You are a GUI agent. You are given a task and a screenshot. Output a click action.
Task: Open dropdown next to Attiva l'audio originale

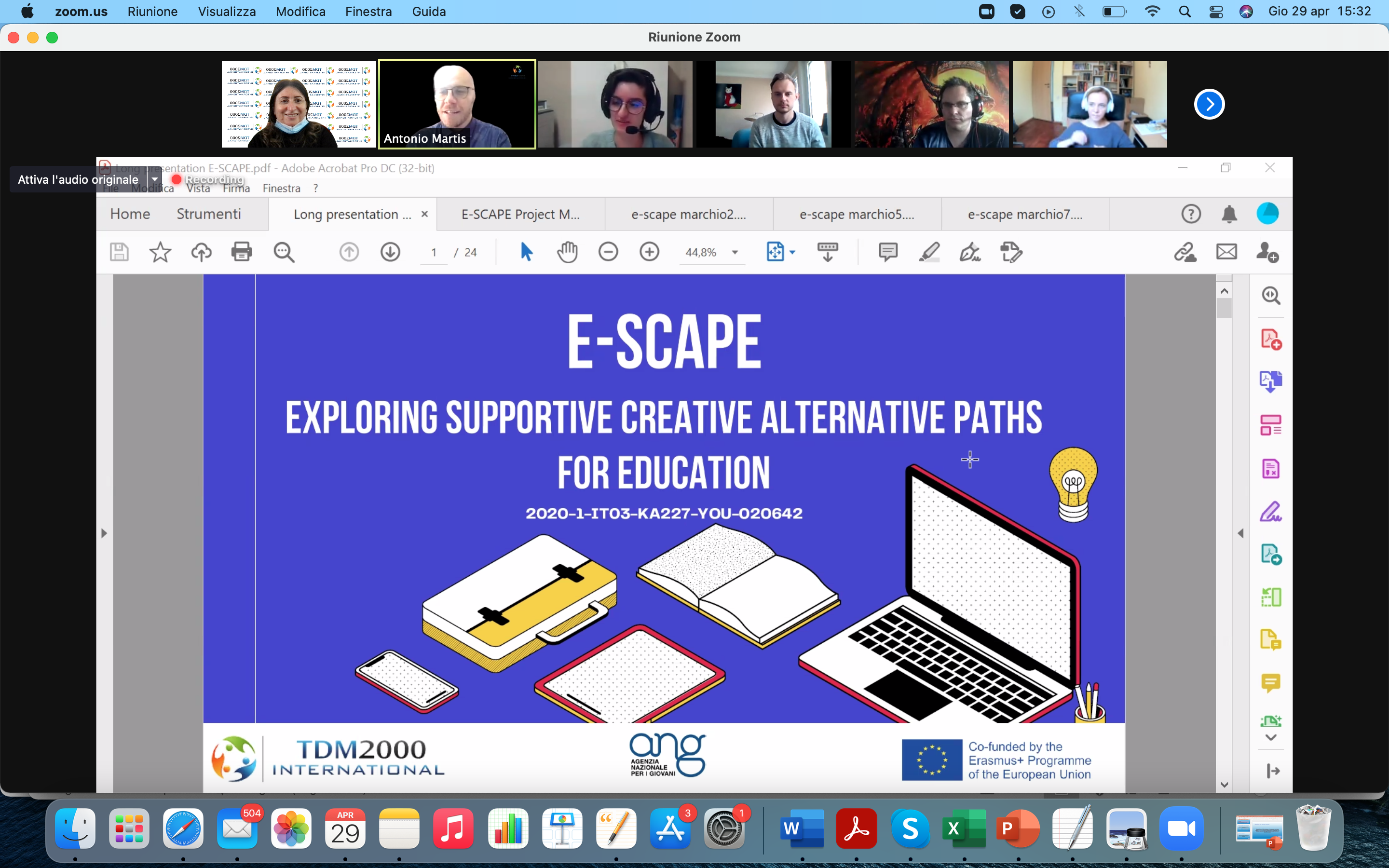click(x=154, y=180)
